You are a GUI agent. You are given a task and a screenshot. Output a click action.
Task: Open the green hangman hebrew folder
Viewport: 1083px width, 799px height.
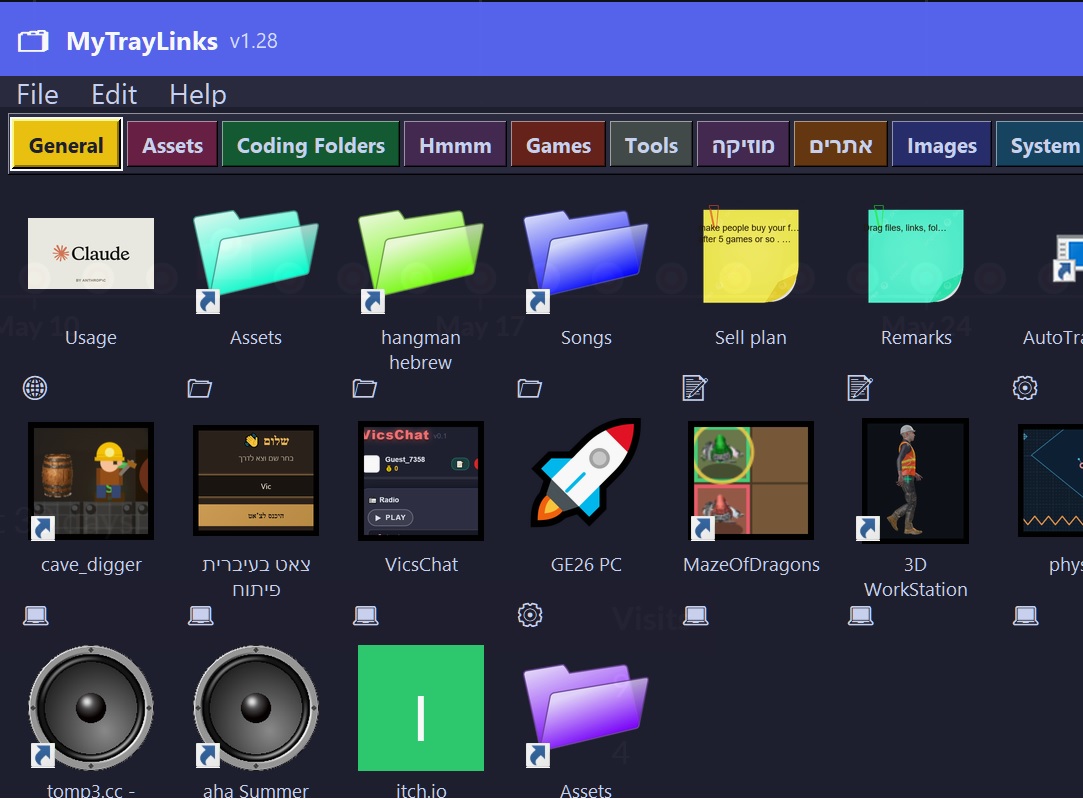click(421, 260)
